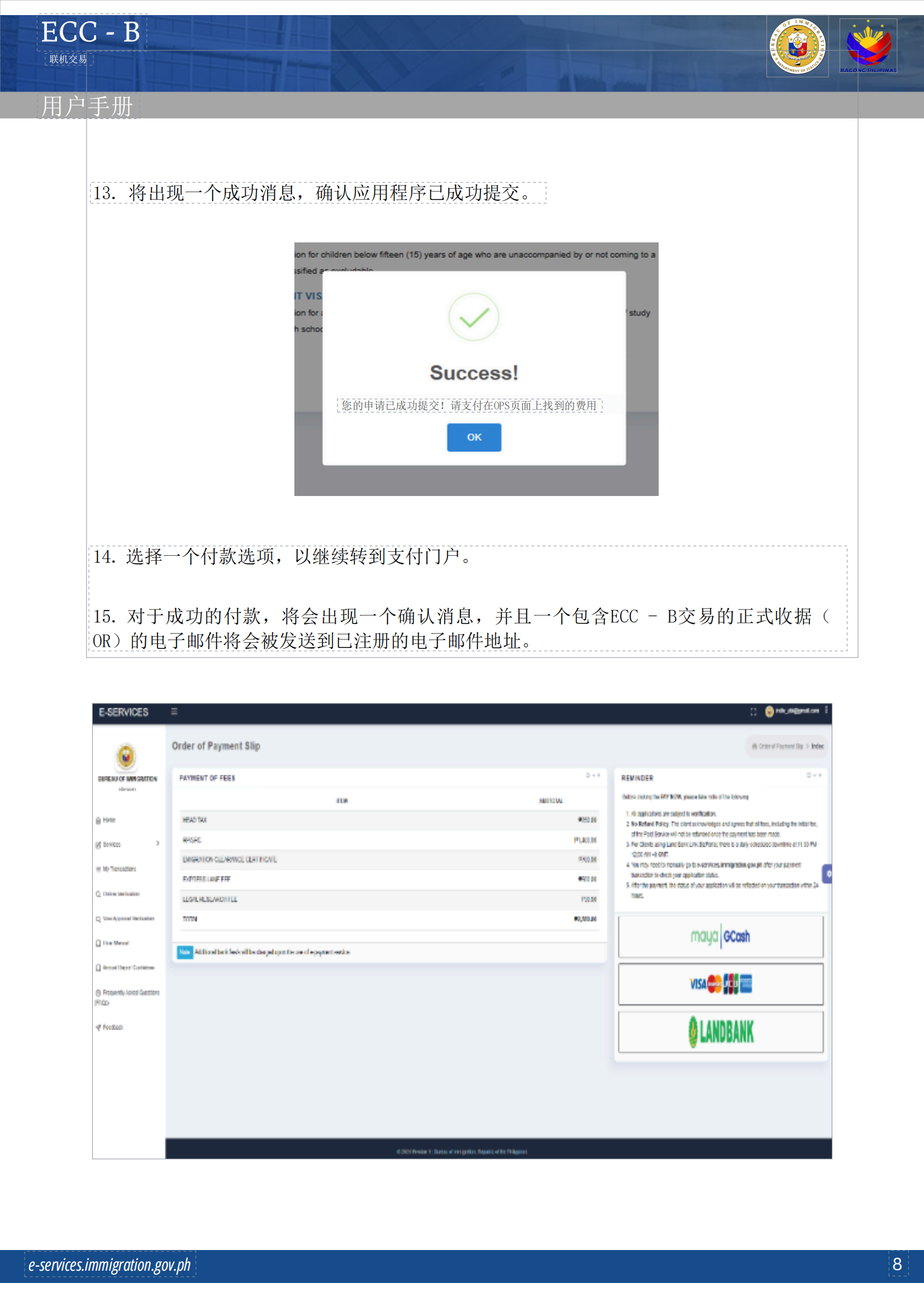Image resolution: width=924 pixels, height=1307 pixels.
Task: Click the TOTAL row in fees table
Action: [389, 919]
